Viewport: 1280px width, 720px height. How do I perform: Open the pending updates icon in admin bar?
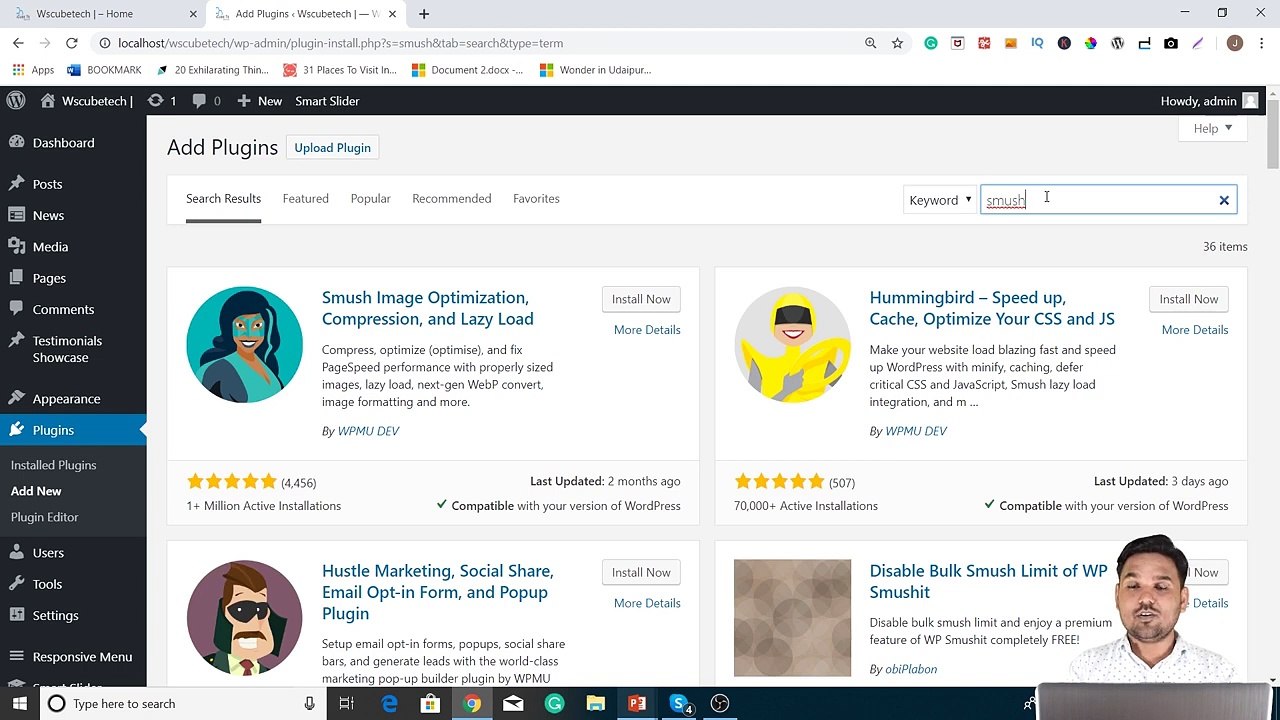point(162,101)
